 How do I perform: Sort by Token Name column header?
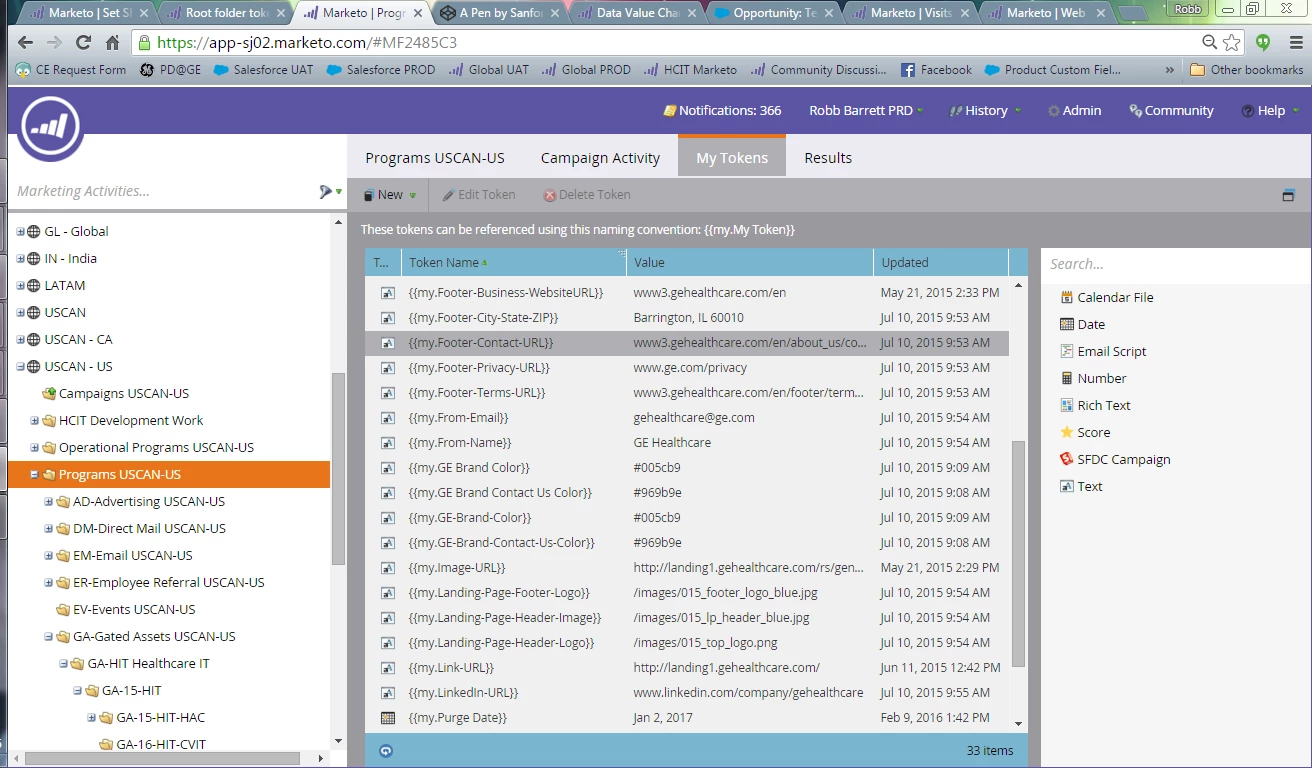click(x=514, y=262)
